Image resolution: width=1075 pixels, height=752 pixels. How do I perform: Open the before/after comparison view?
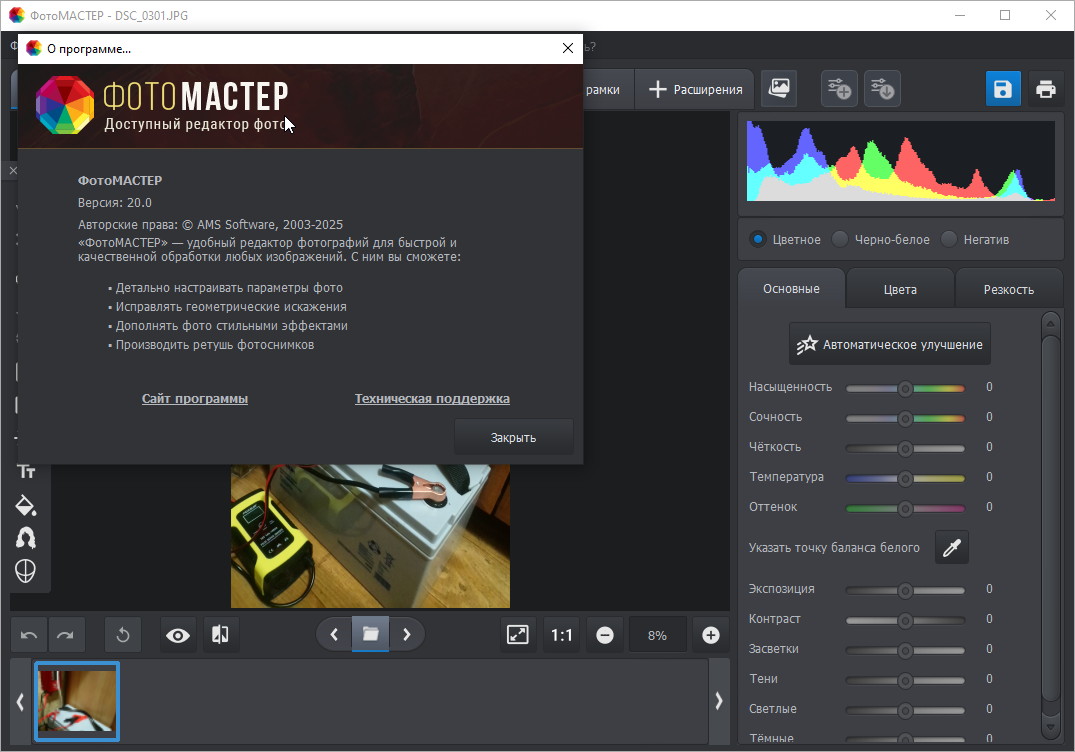point(220,635)
